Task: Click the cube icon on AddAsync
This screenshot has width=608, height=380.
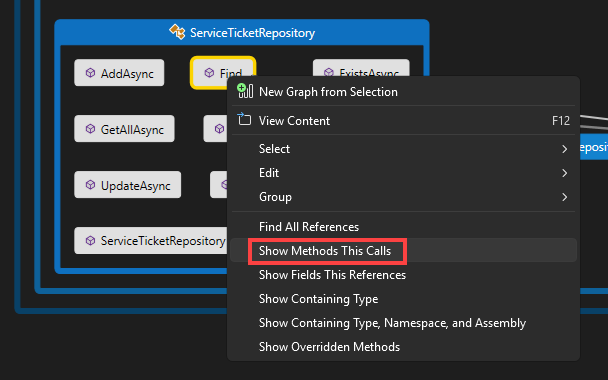Action: (x=90, y=73)
